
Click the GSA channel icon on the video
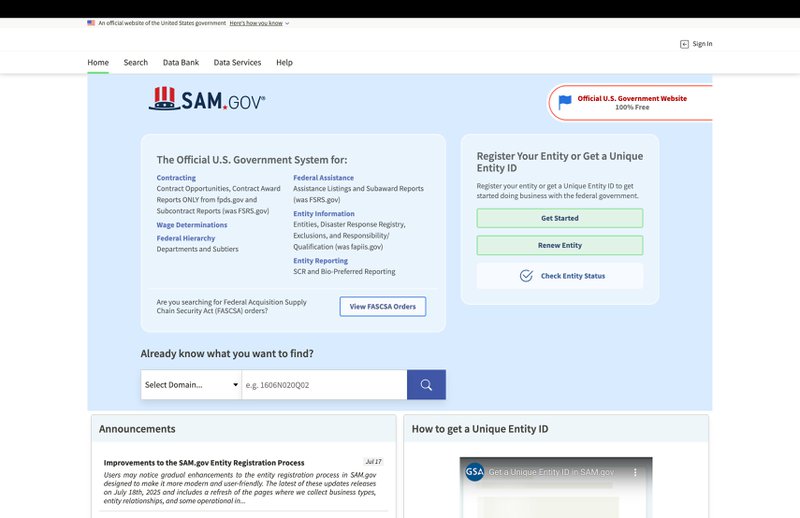[x=474, y=472]
